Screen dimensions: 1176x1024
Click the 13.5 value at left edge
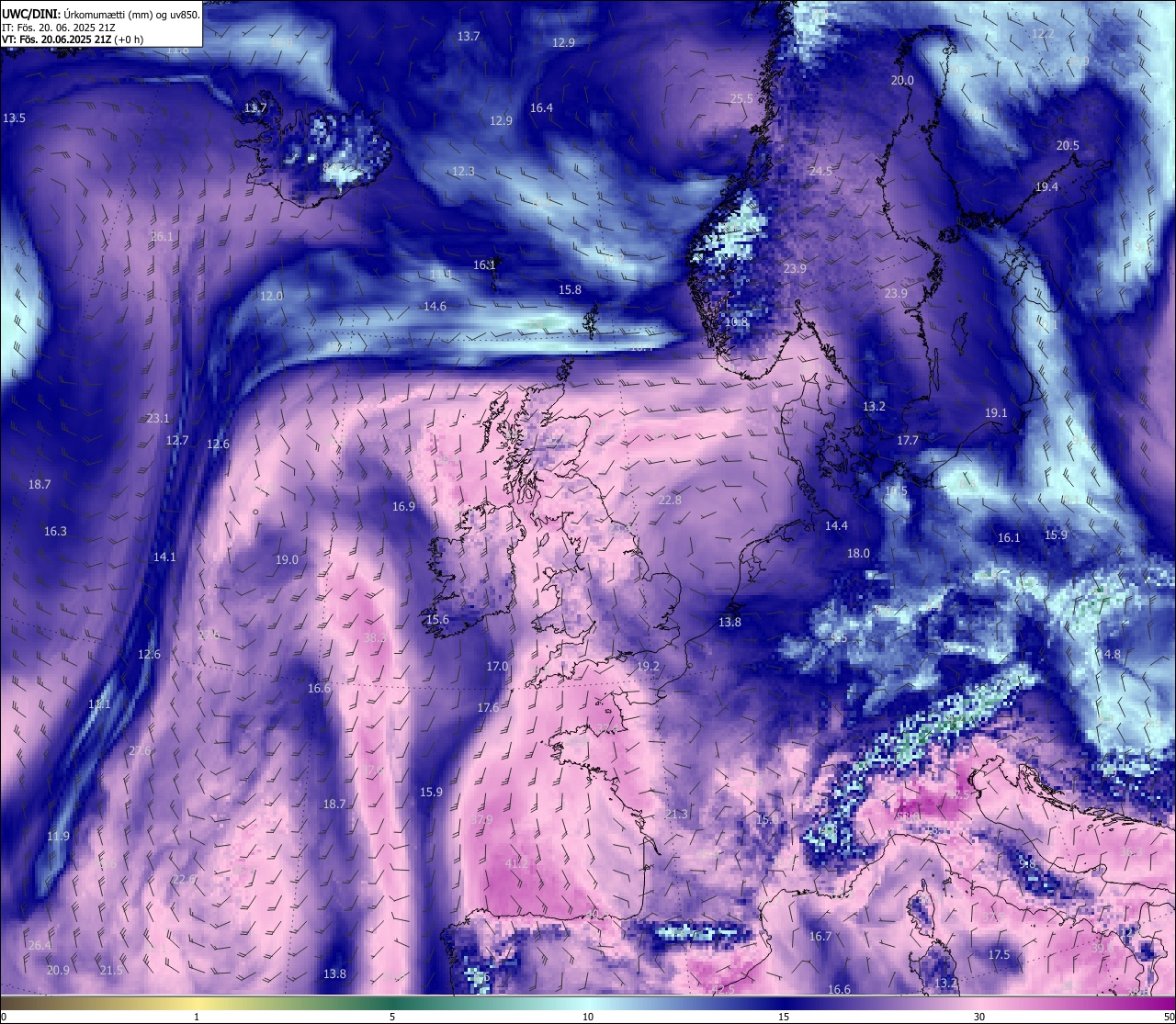[x=14, y=118]
